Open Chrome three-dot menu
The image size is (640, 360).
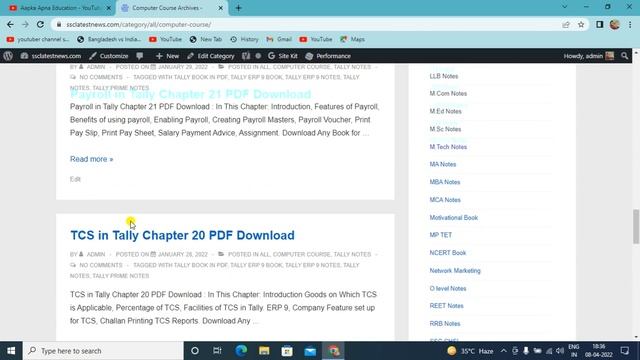pos(630,24)
